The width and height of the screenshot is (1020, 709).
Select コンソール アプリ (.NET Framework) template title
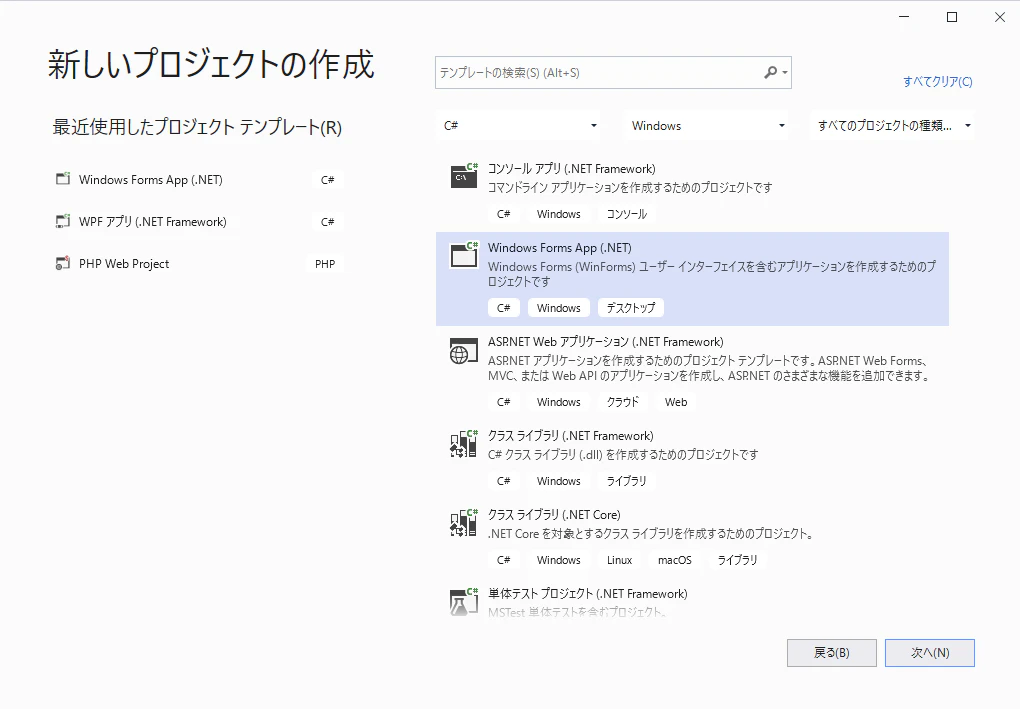coord(572,168)
